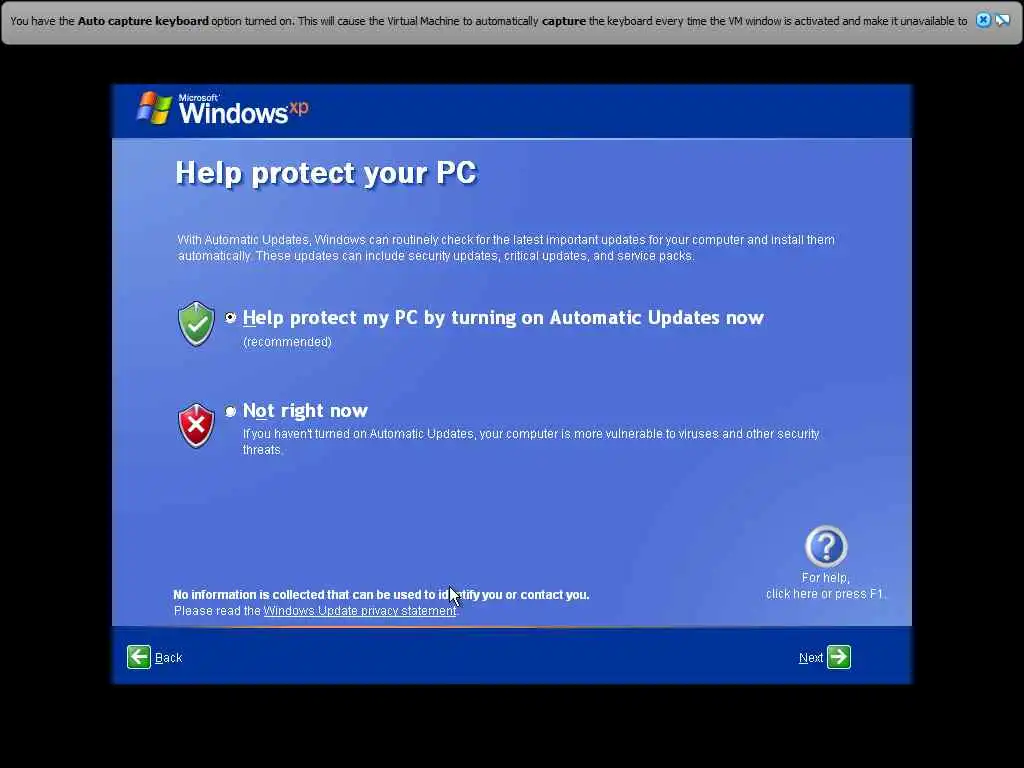
Task: Click the green Back arrow icon
Action: (x=138, y=657)
